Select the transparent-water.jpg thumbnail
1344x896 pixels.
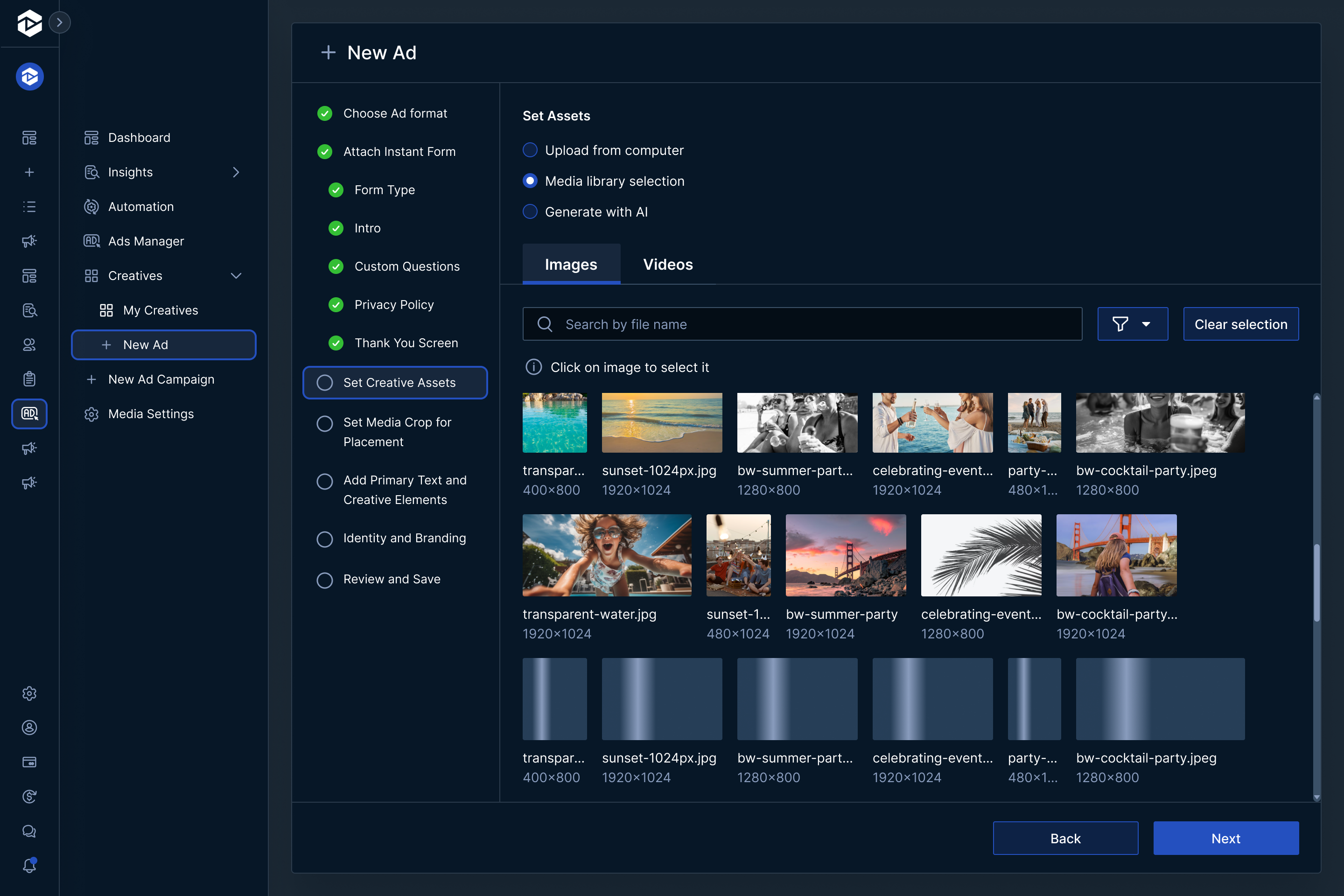[x=608, y=555]
